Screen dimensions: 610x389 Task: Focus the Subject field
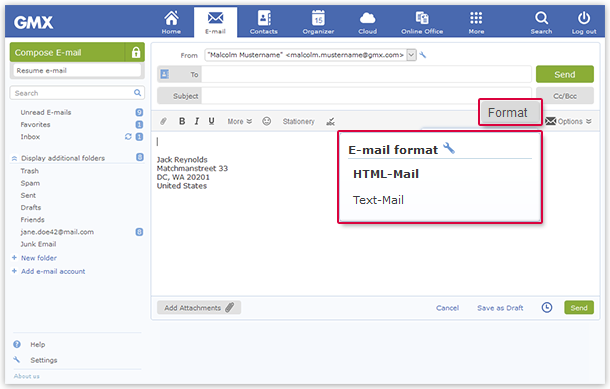click(x=366, y=96)
